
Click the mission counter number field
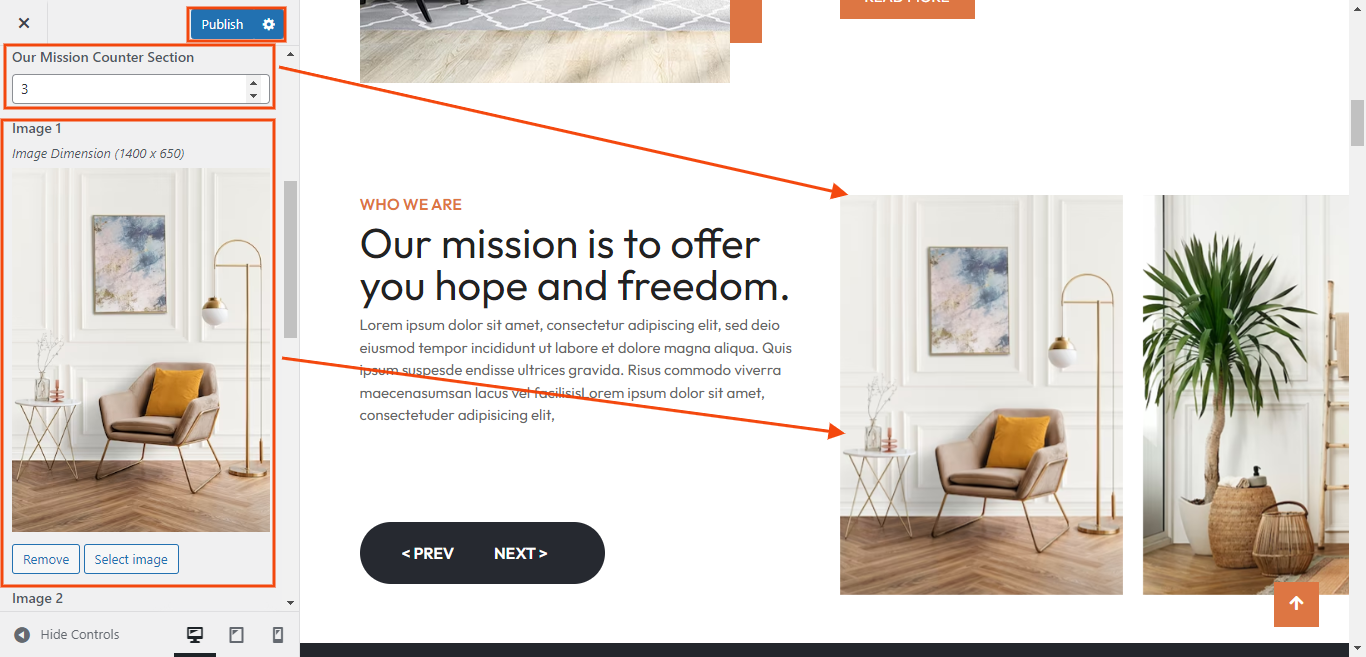130,89
